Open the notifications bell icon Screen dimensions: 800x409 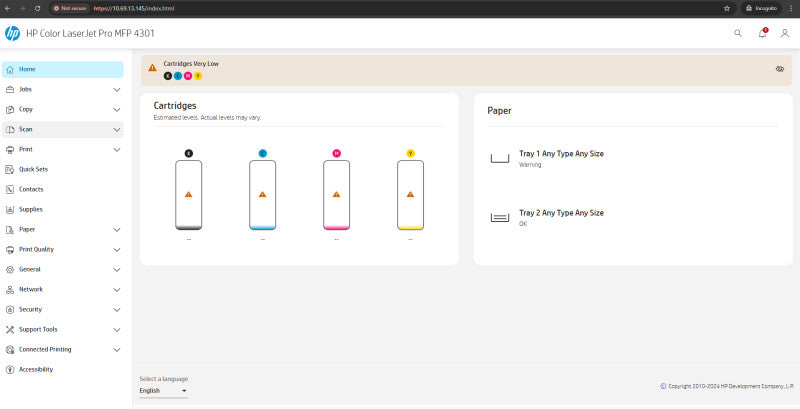pyautogui.click(x=762, y=33)
